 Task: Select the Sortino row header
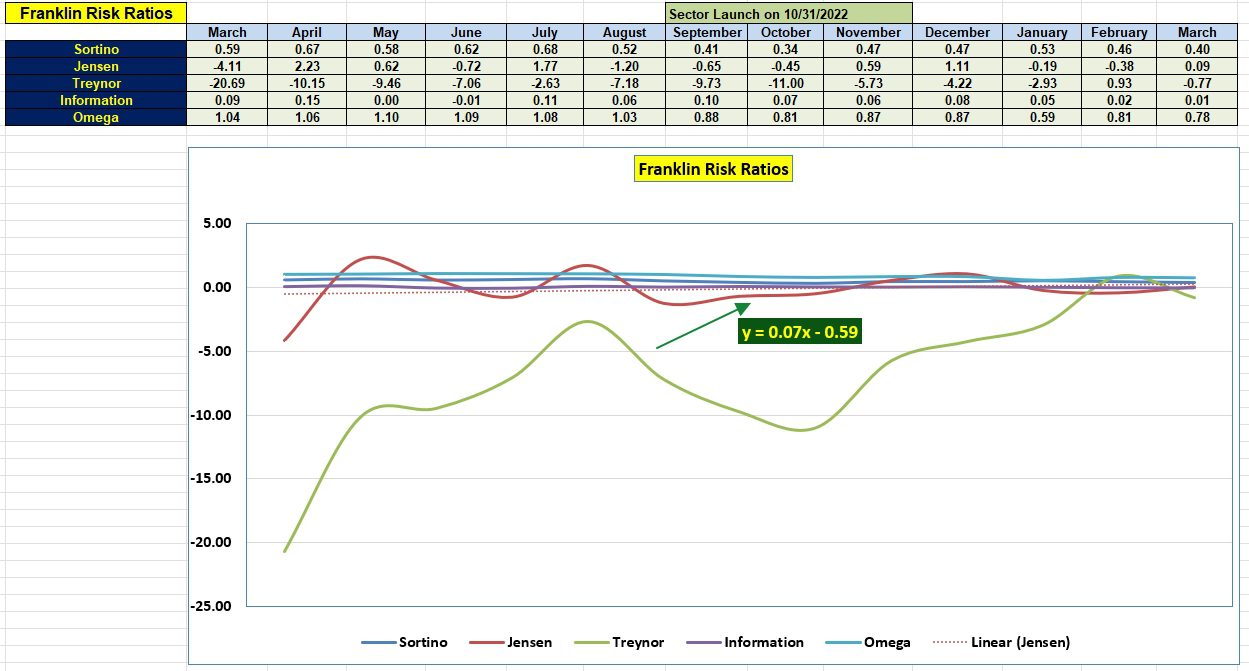pos(96,49)
